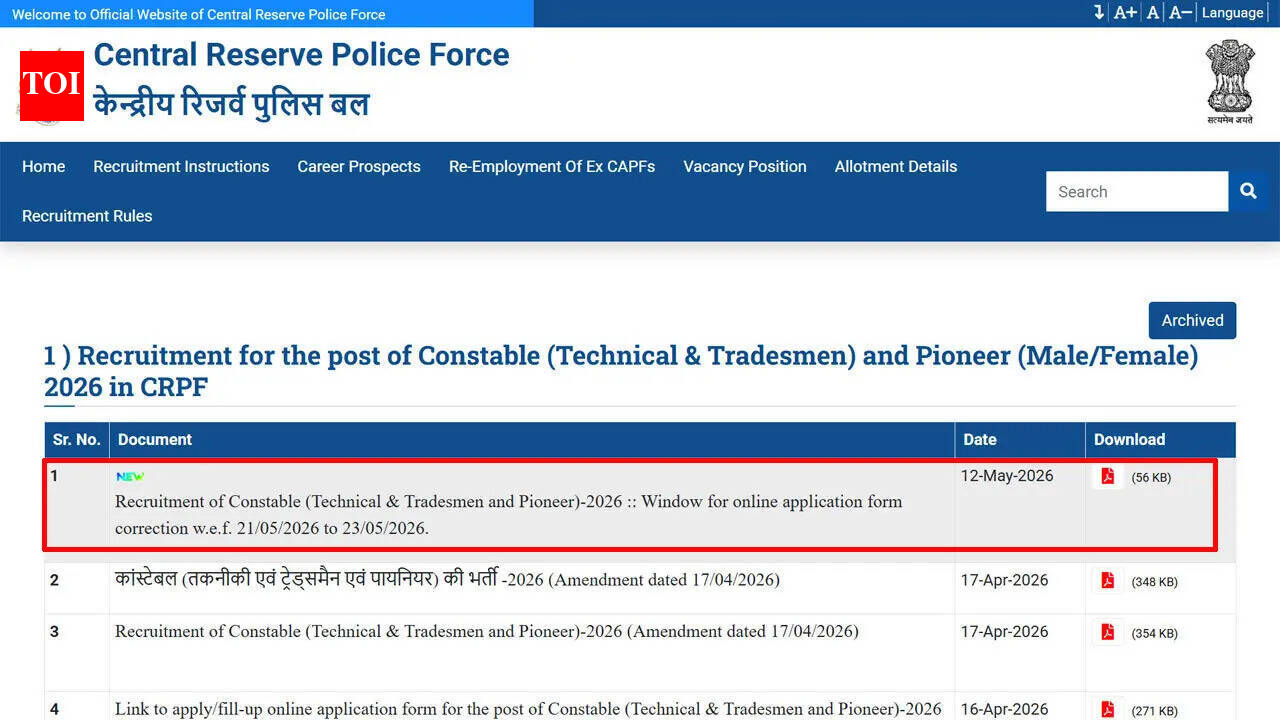Open the Language selector

[1232, 12]
